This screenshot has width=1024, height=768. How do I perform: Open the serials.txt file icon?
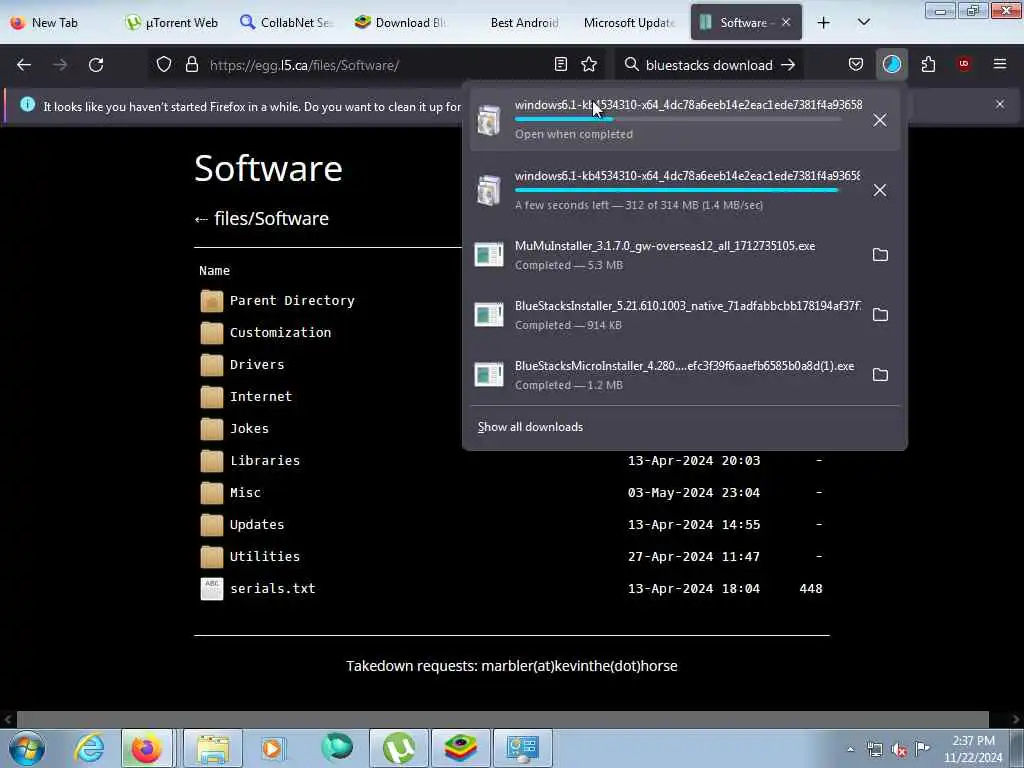[212, 589]
